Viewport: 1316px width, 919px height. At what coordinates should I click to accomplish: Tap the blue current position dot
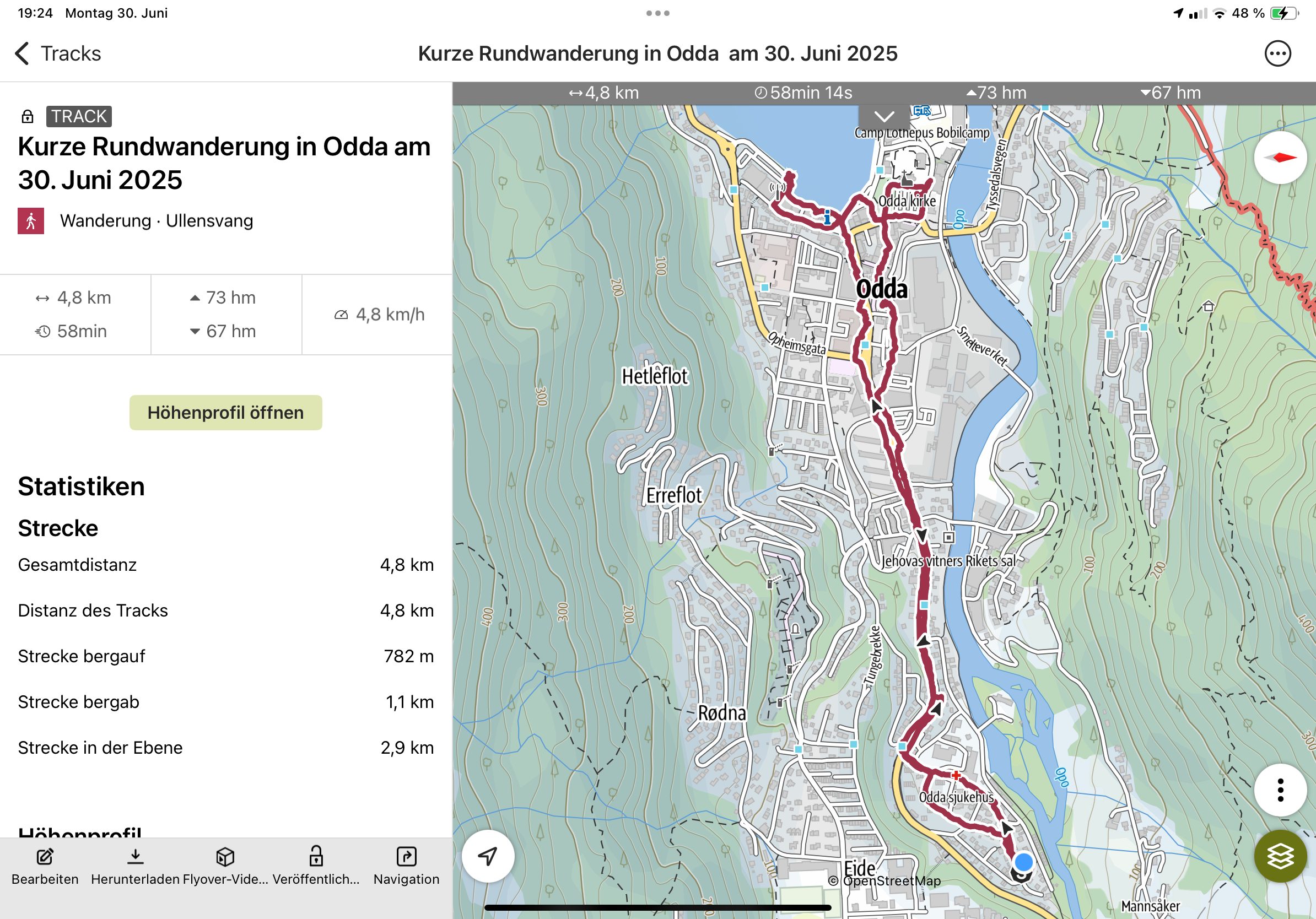click(x=1023, y=862)
